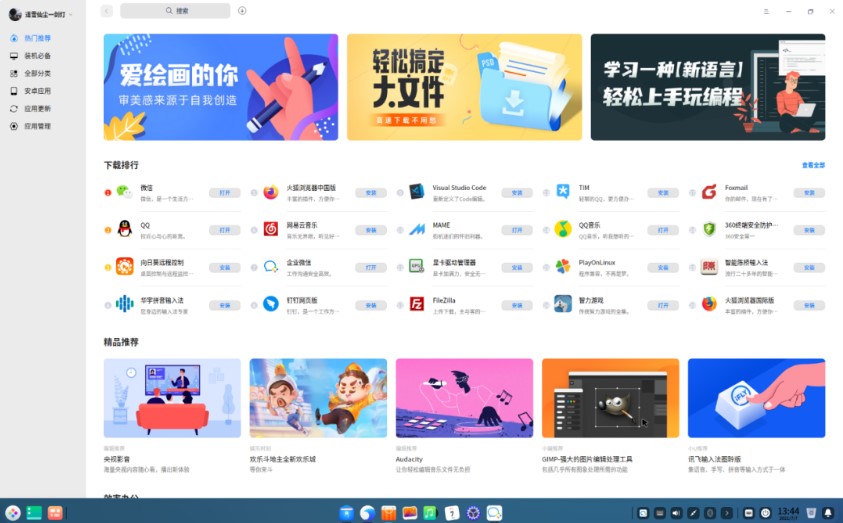Expand the tray arrow in the dock

(x=726, y=513)
